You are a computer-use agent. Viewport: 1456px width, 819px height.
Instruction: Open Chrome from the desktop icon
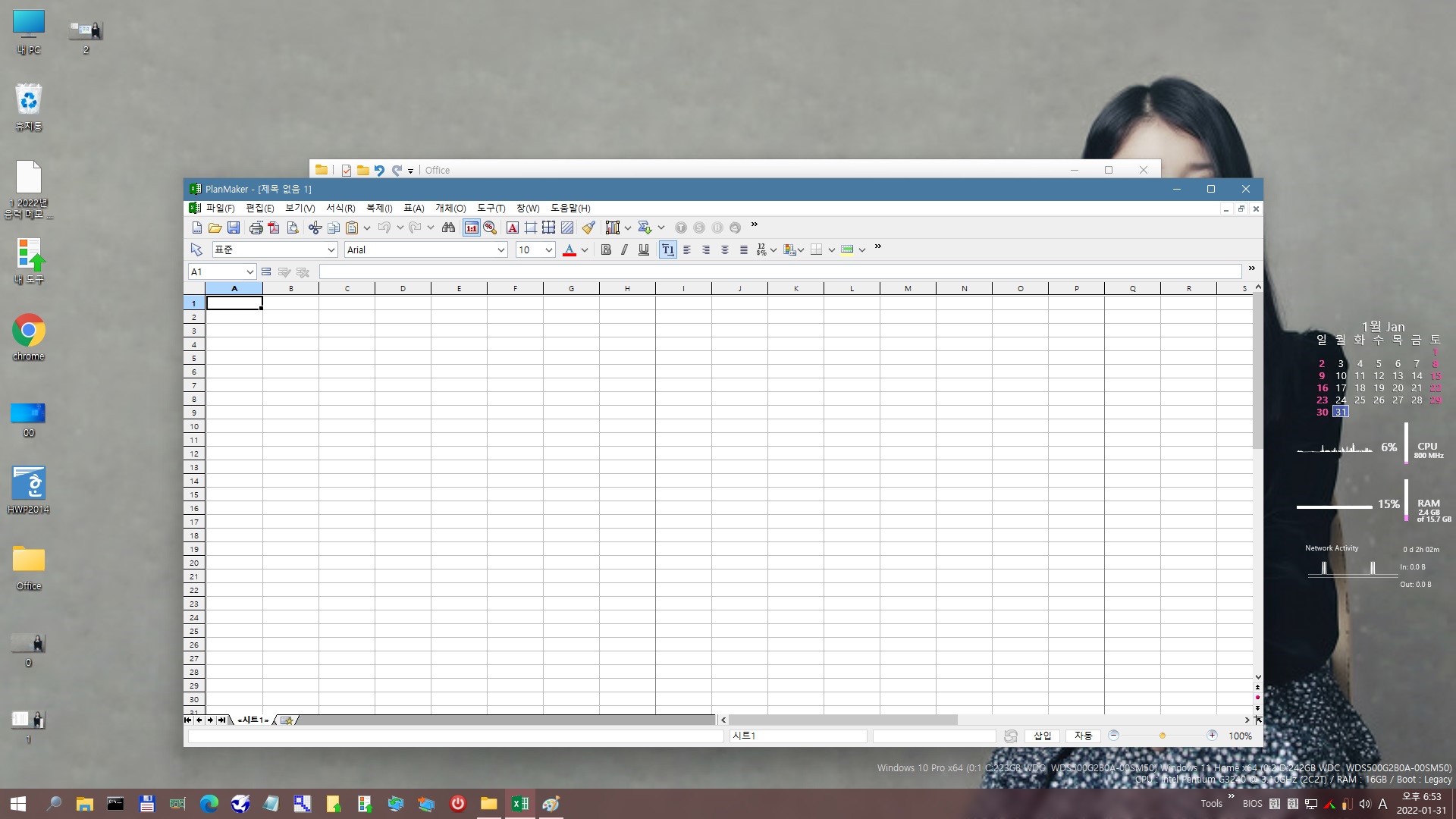point(29,337)
